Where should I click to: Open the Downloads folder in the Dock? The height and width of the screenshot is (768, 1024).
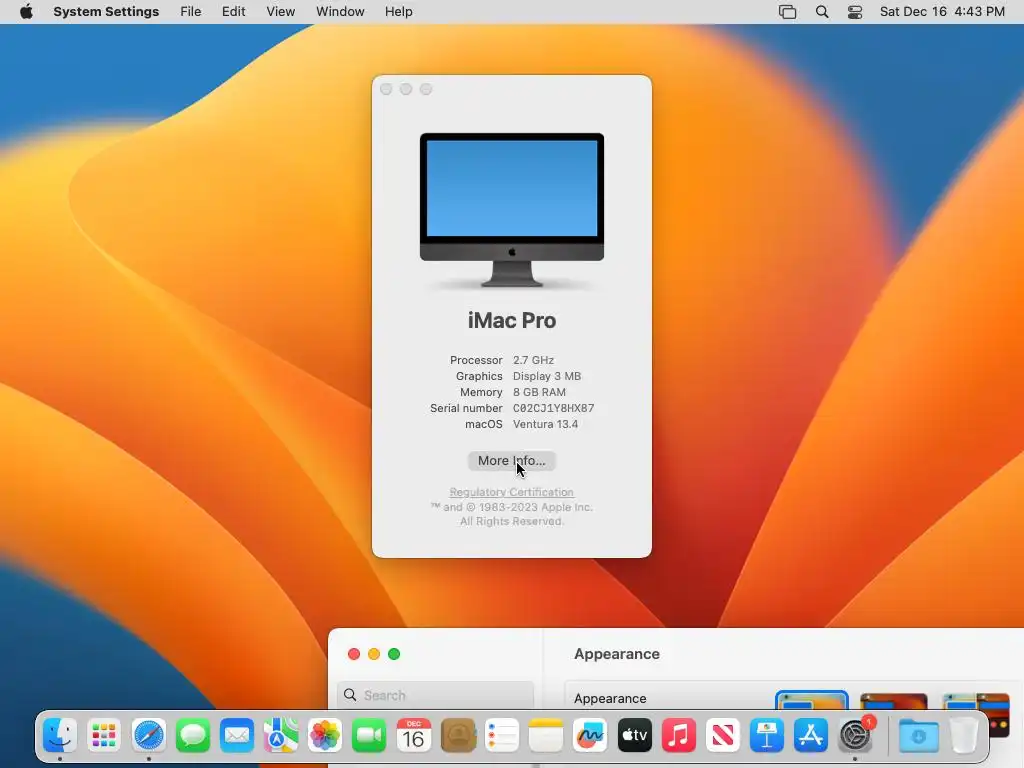click(x=918, y=735)
